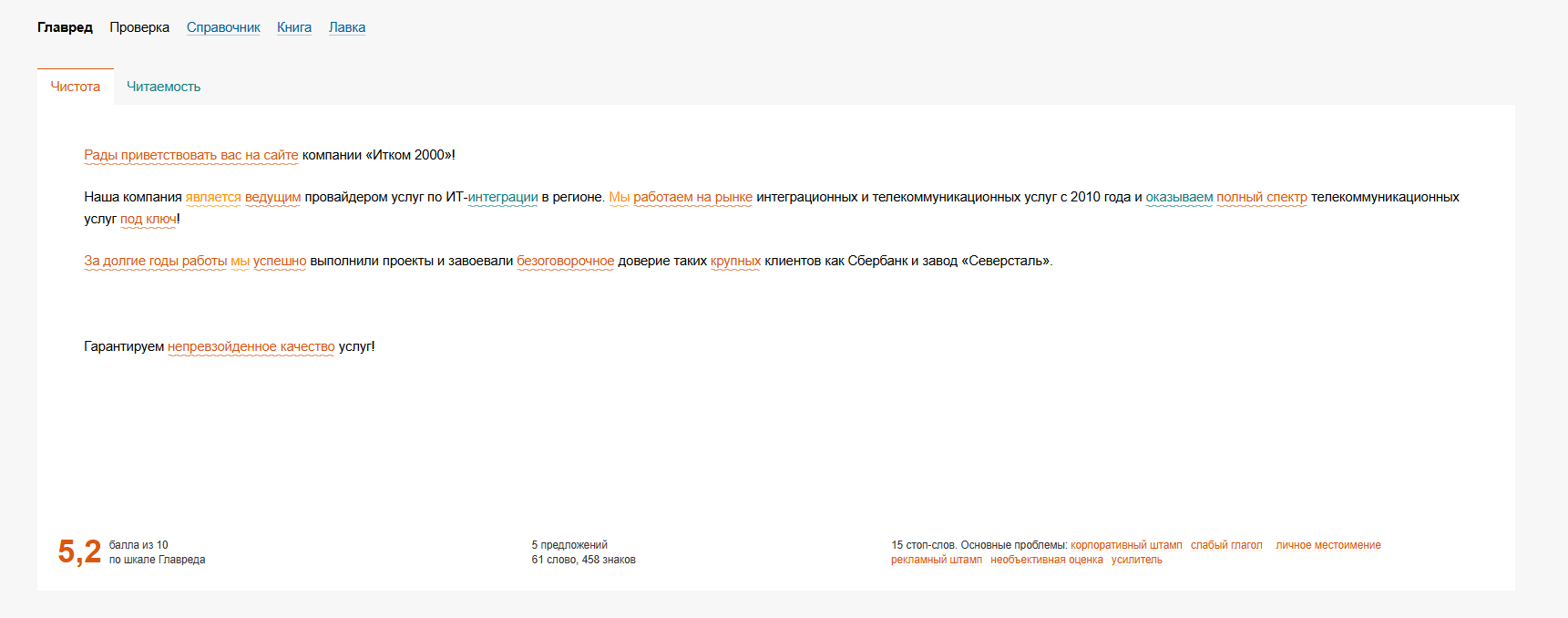Image resolution: width=1568 pixels, height=618 pixels.
Task: Click the highlighted word 'интеграции'
Action: [502, 197]
